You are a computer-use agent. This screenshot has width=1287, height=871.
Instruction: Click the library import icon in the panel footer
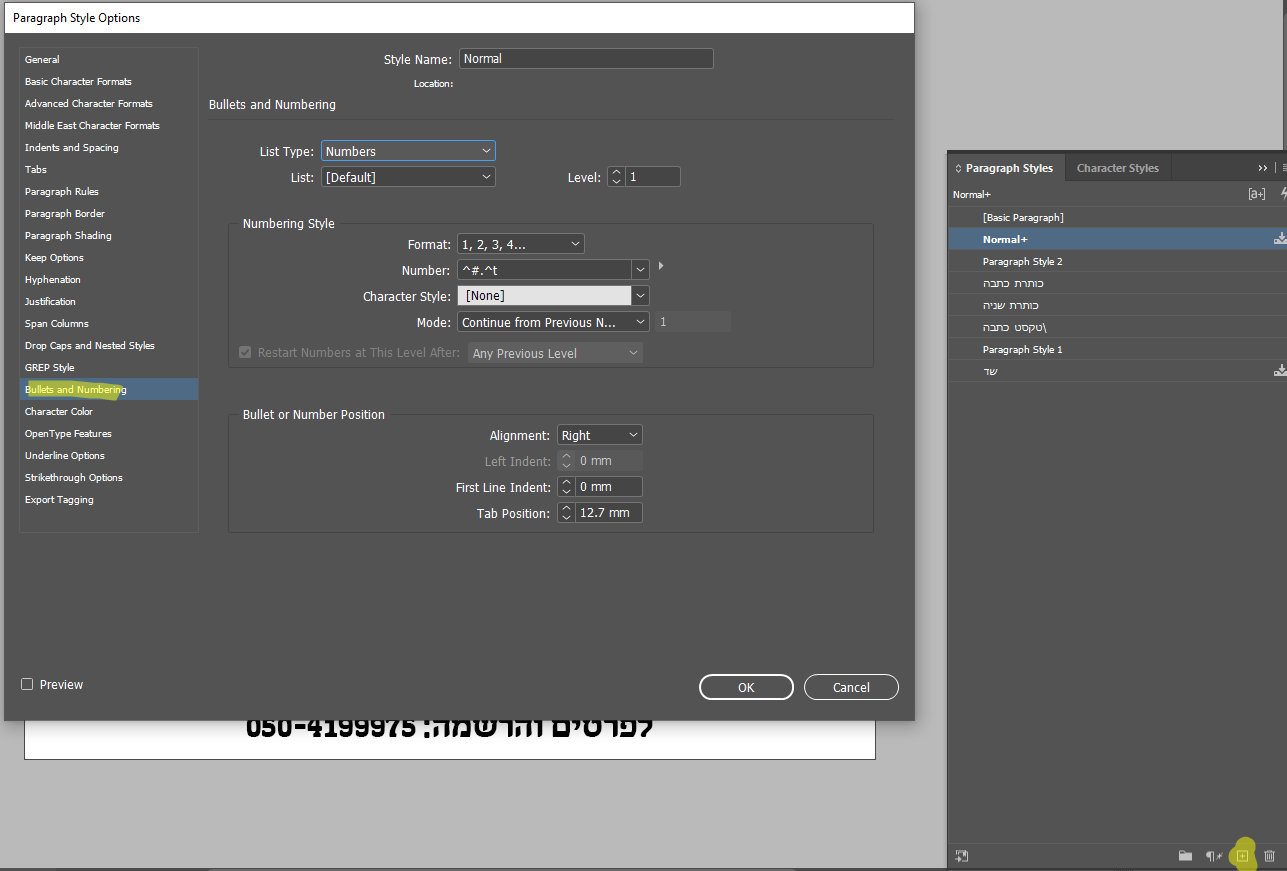[962, 856]
